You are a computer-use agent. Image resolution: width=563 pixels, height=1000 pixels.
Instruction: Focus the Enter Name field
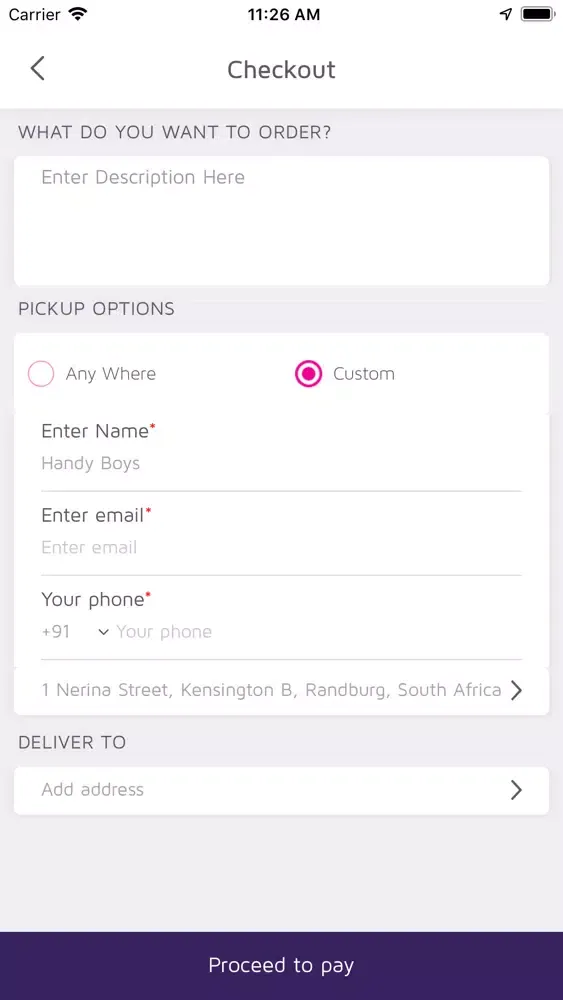coord(281,463)
